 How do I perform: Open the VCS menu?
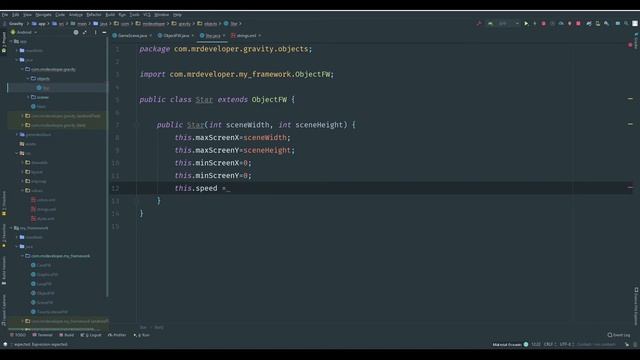click(147, 15)
